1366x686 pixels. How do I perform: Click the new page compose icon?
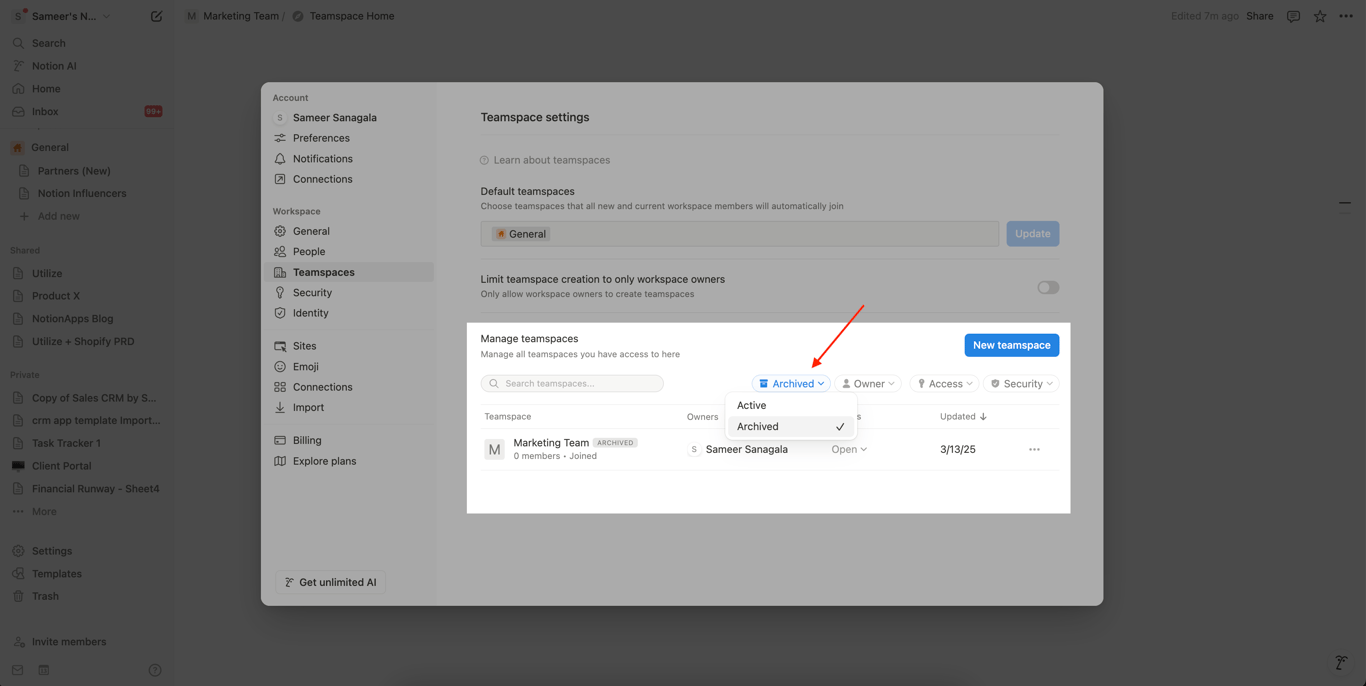pos(157,16)
